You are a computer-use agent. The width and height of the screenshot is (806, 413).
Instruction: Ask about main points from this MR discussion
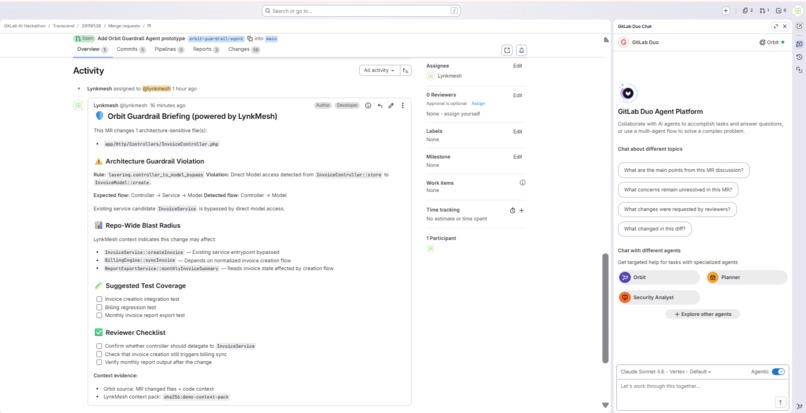[x=683, y=170]
